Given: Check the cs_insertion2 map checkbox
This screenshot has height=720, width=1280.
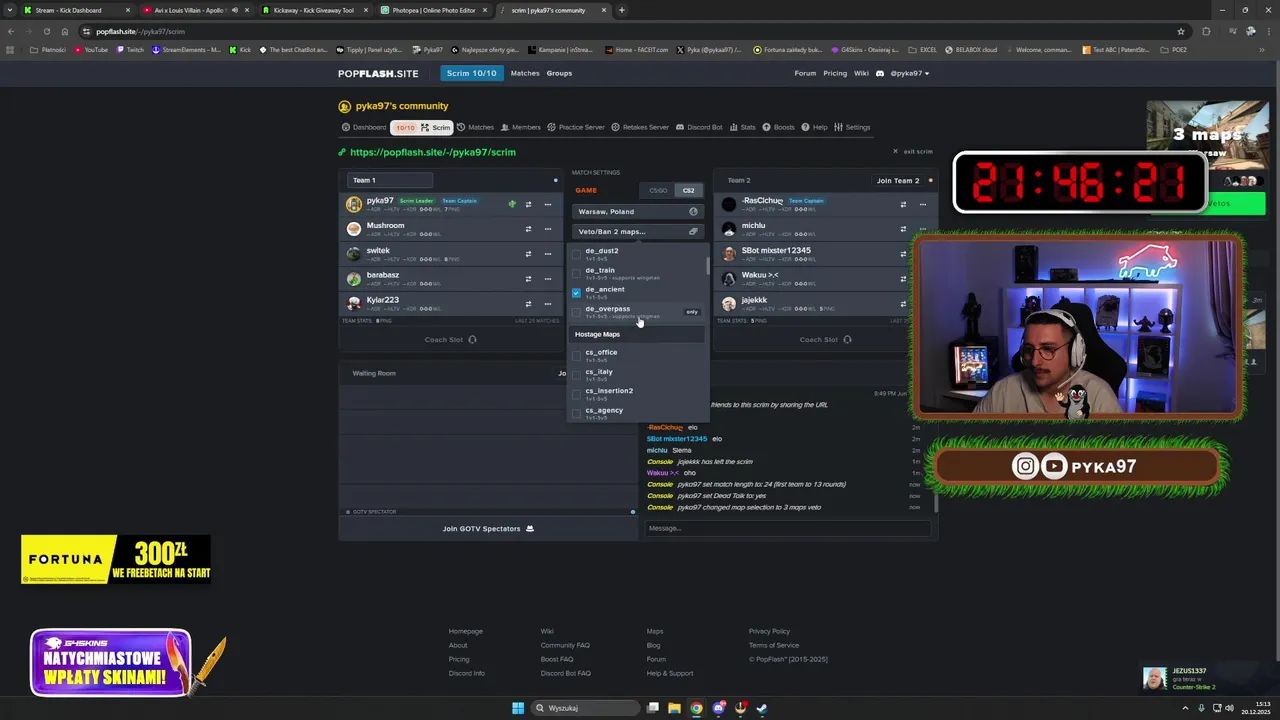Looking at the screenshot, I should point(576,394).
